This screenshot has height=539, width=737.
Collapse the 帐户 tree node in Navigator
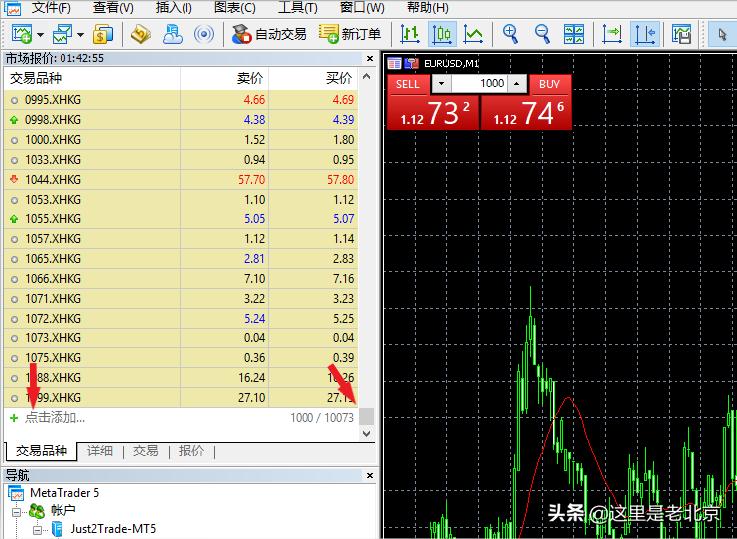point(17,511)
